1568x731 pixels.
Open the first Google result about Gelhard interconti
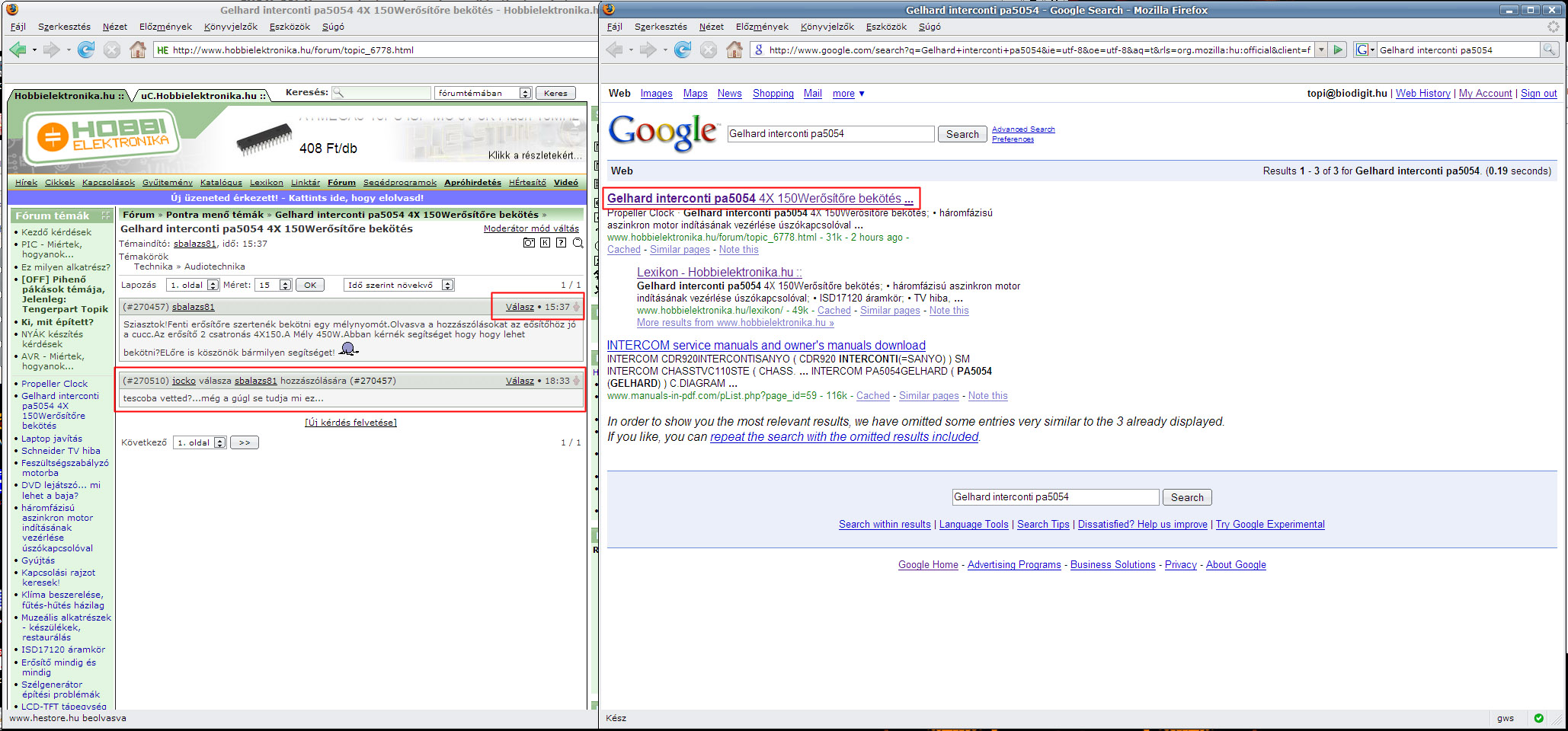[x=760, y=199]
